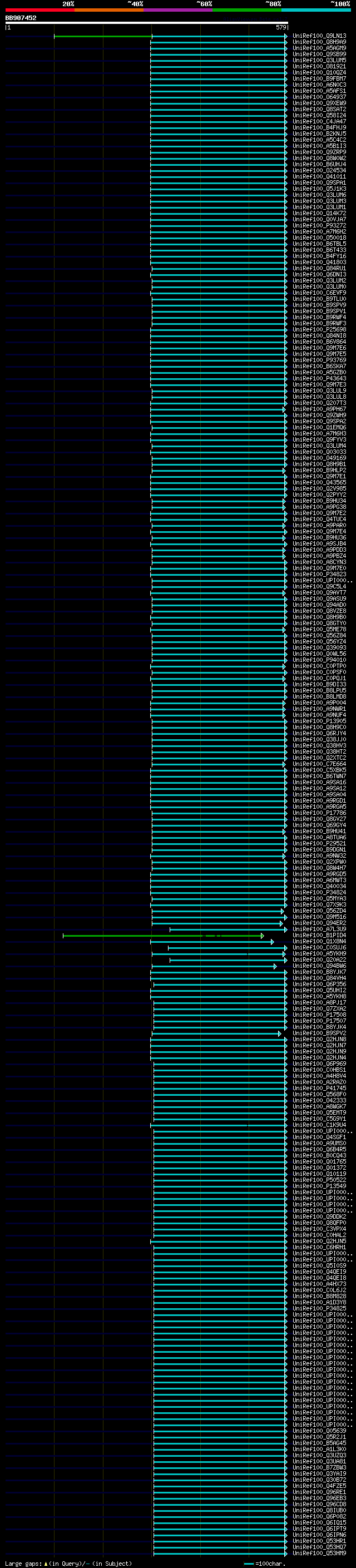Click the orange ~40% identity legend segment
Screen dimensions: 356x1568
(109, 10)
